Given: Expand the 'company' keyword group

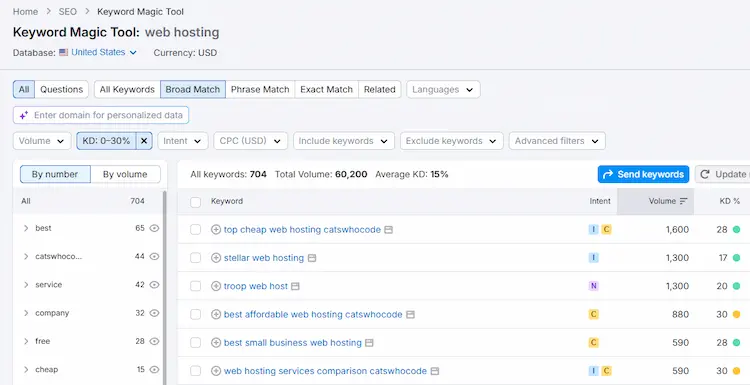Looking at the screenshot, I should coord(26,313).
